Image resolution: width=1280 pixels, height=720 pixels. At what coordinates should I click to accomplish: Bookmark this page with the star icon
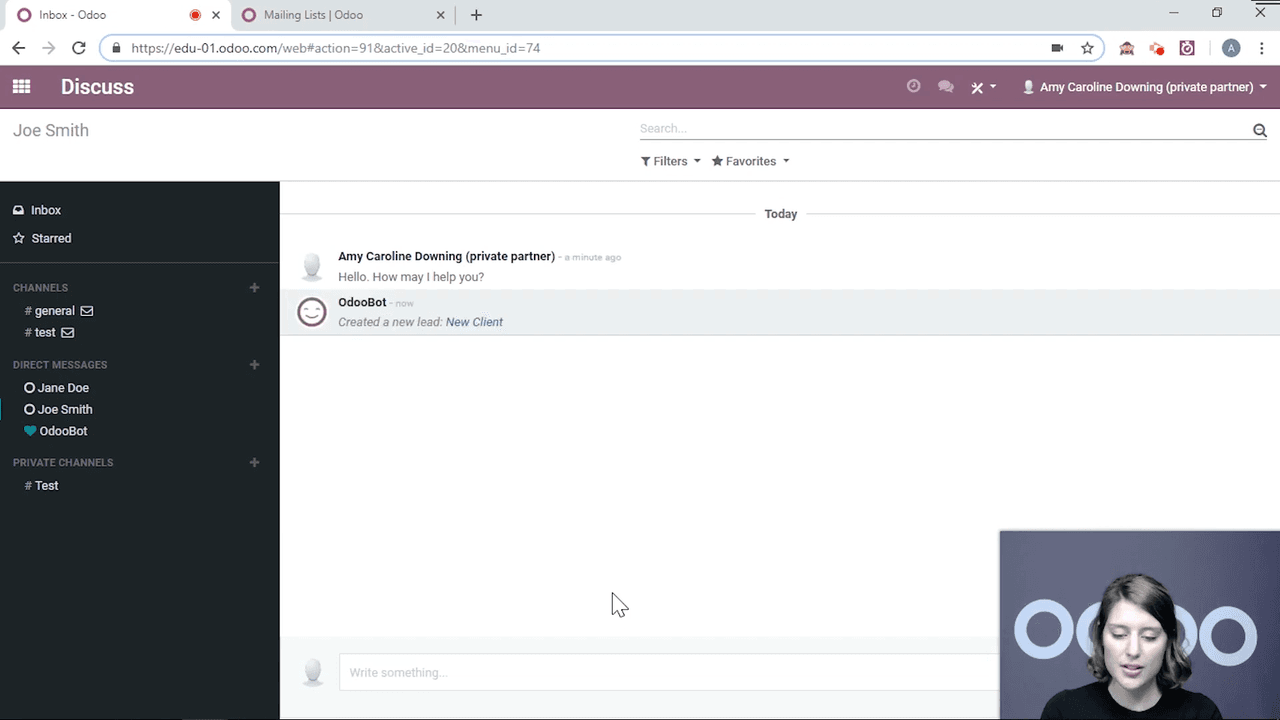tap(1087, 48)
